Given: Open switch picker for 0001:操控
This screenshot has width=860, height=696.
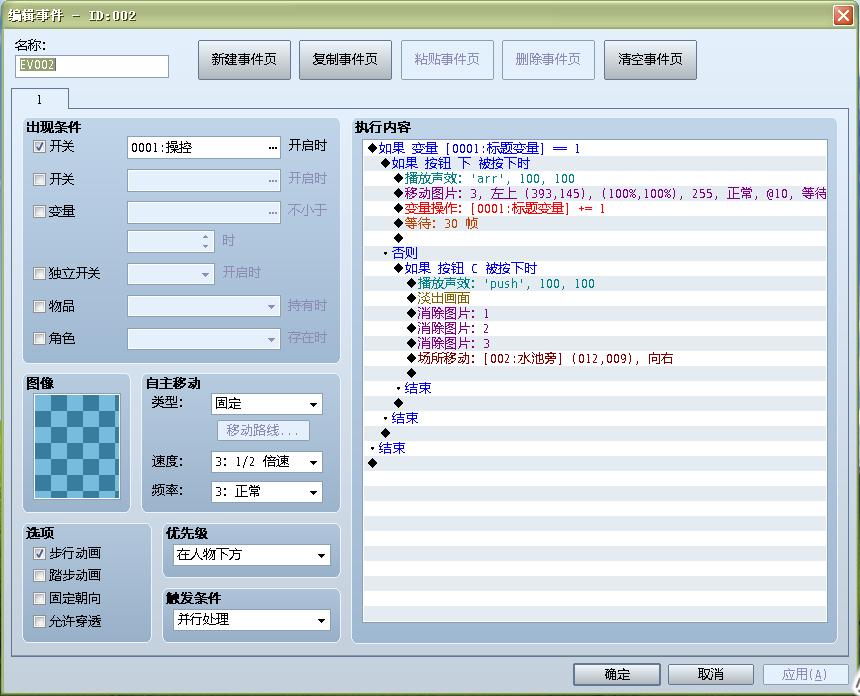Looking at the screenshot, I should (273, 148).
